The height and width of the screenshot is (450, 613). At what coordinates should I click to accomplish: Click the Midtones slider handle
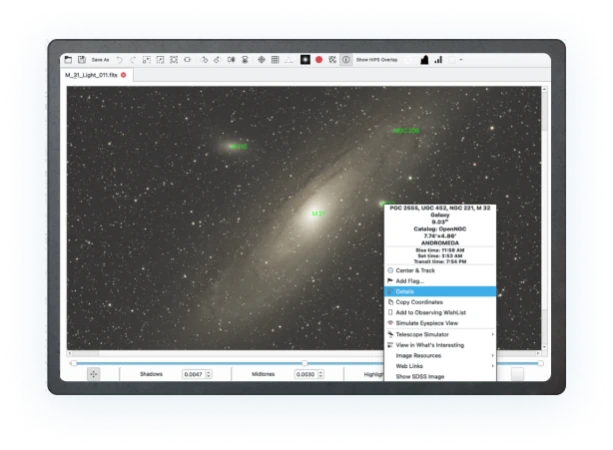pyautogui.click(x=305, y=364)
